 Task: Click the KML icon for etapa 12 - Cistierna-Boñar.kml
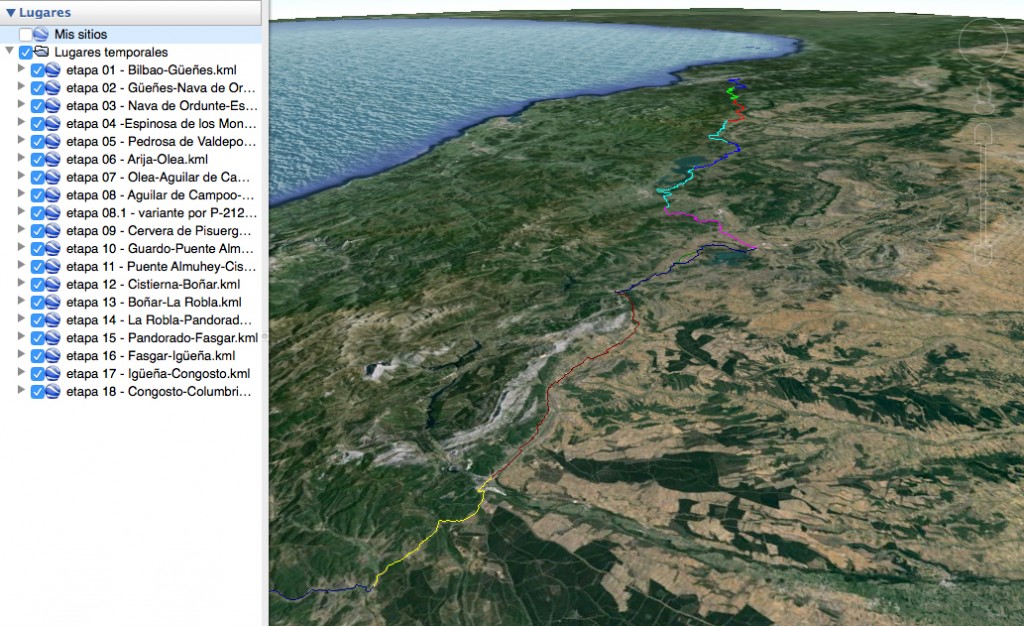(52, 284)
